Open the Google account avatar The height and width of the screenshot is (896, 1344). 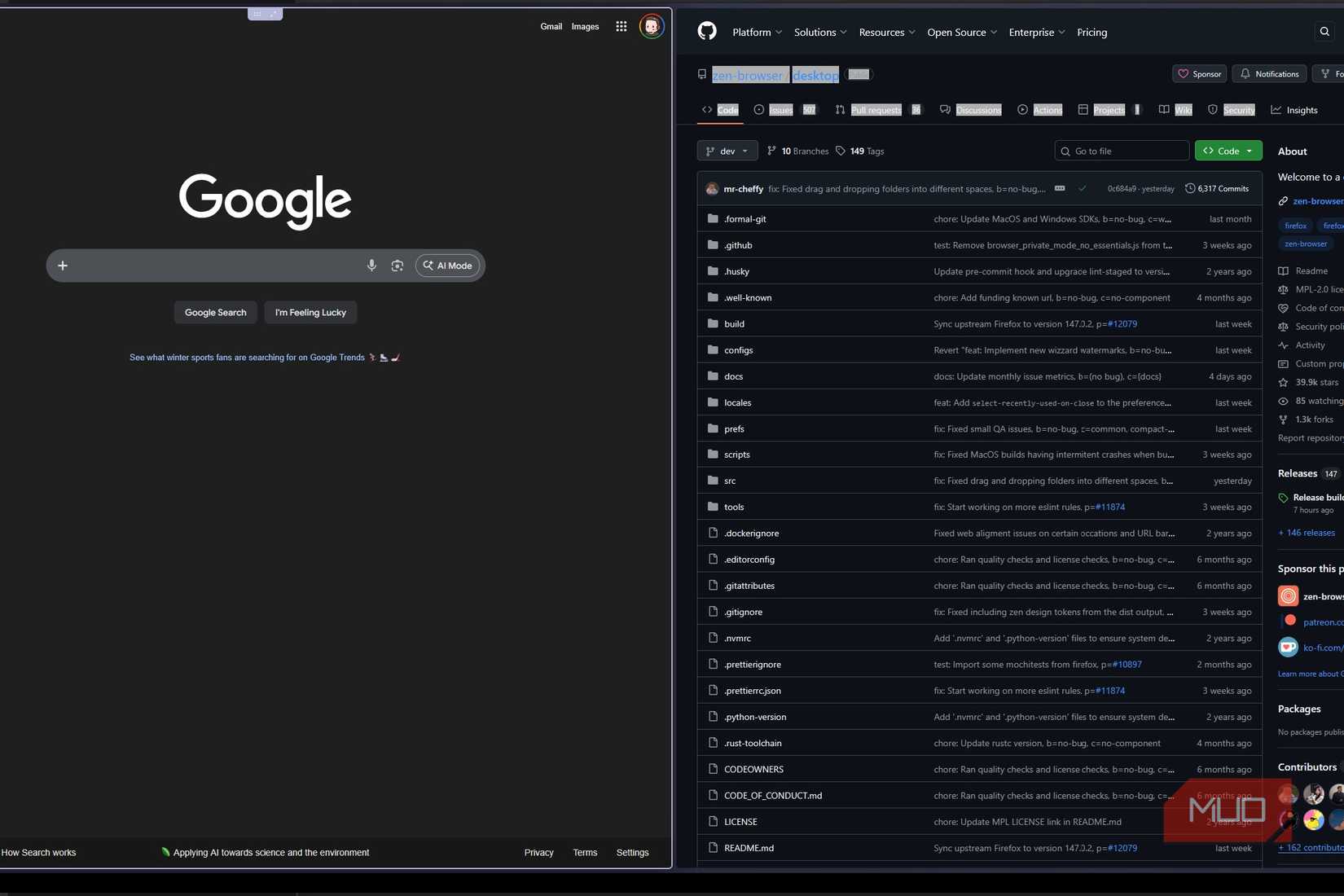652,26
